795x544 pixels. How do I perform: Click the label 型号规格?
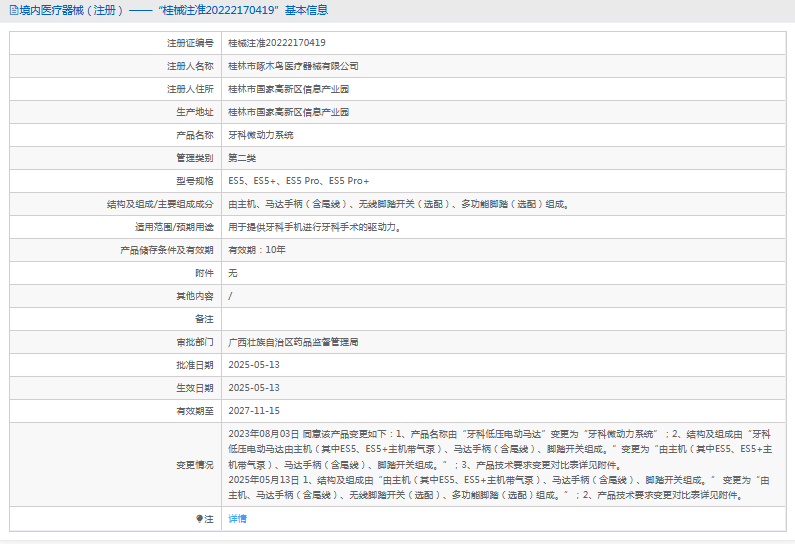pos(195,181)
